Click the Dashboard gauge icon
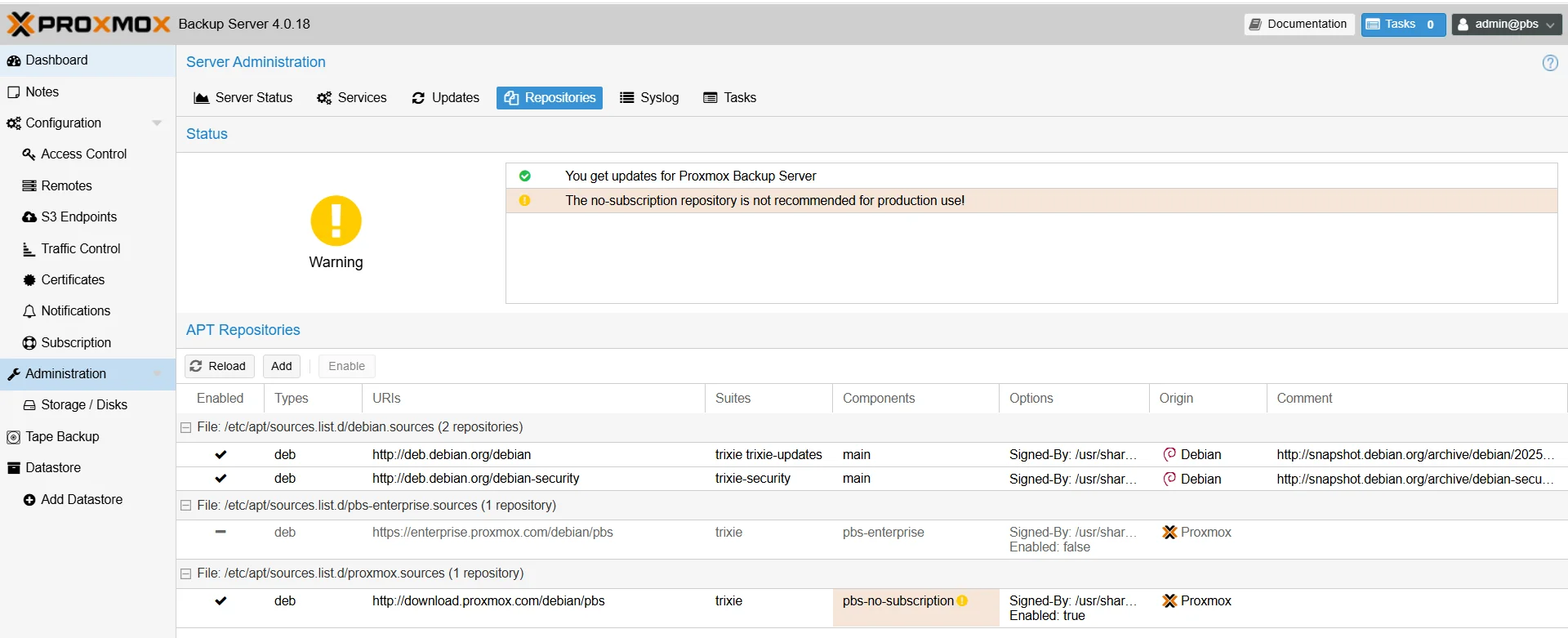Image resolution: width=1568 pixels, height=638 pixels. point(14,60)
